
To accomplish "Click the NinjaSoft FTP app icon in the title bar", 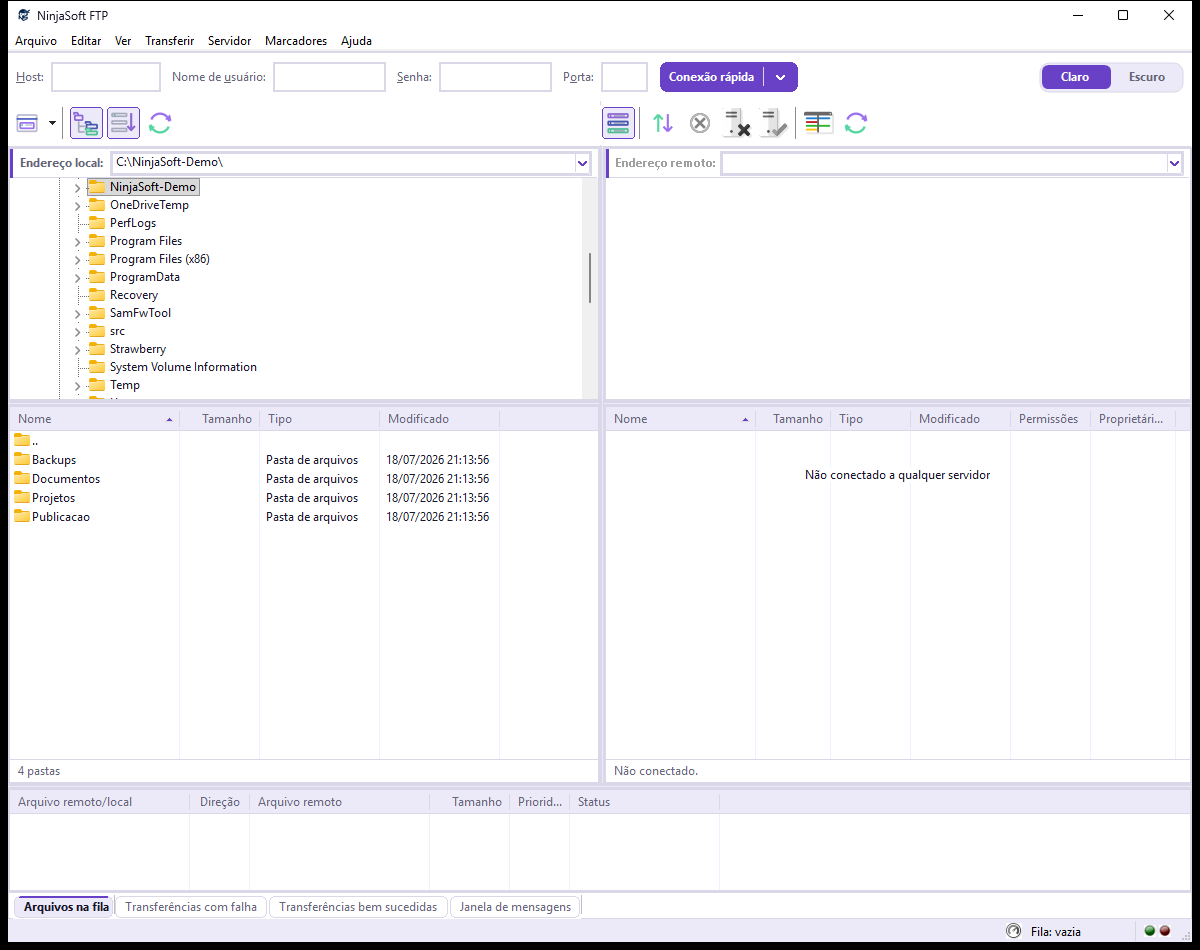I will point(23,15).
